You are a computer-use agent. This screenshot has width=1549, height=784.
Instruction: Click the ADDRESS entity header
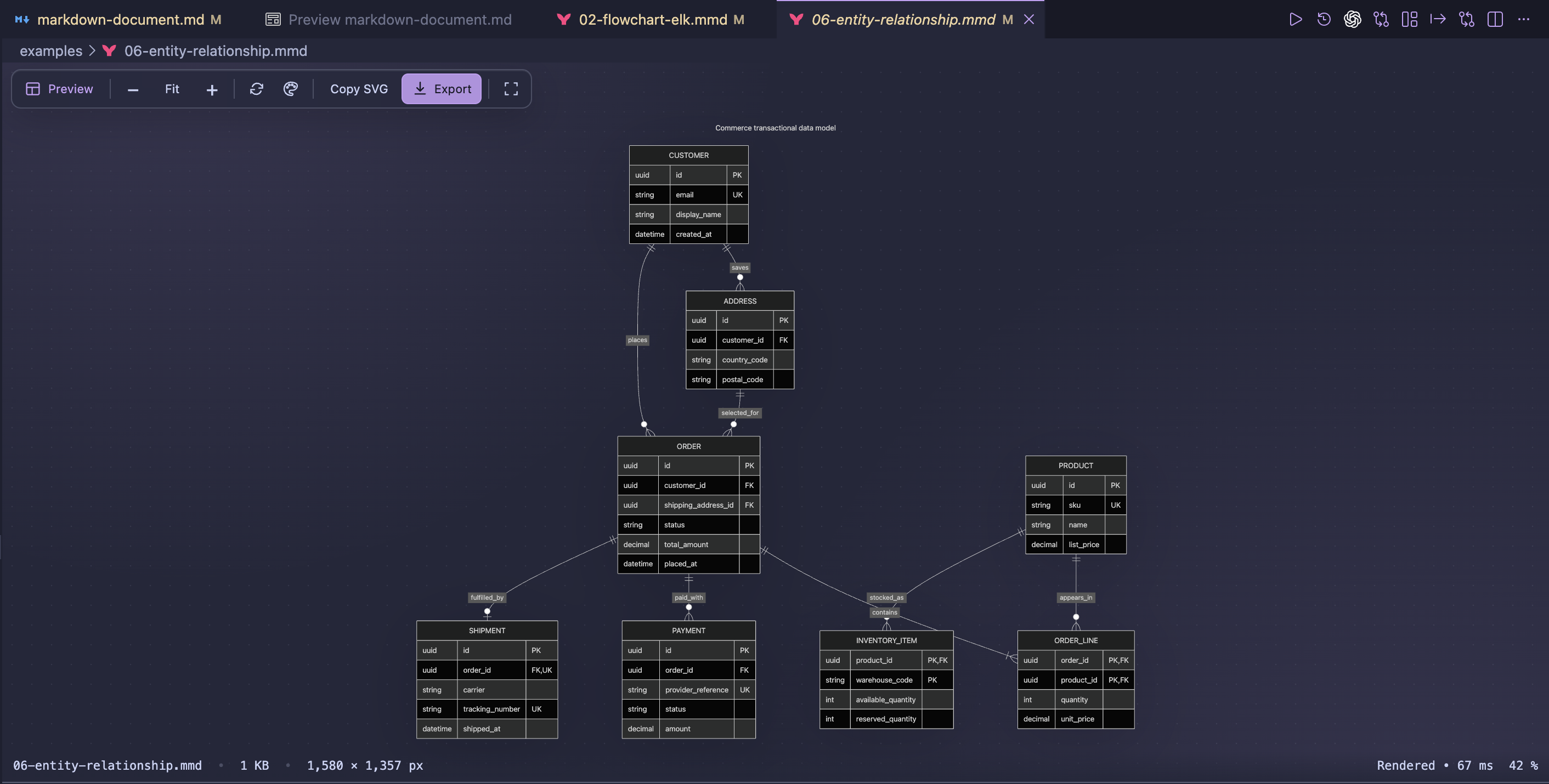click(x=739, y=300)
